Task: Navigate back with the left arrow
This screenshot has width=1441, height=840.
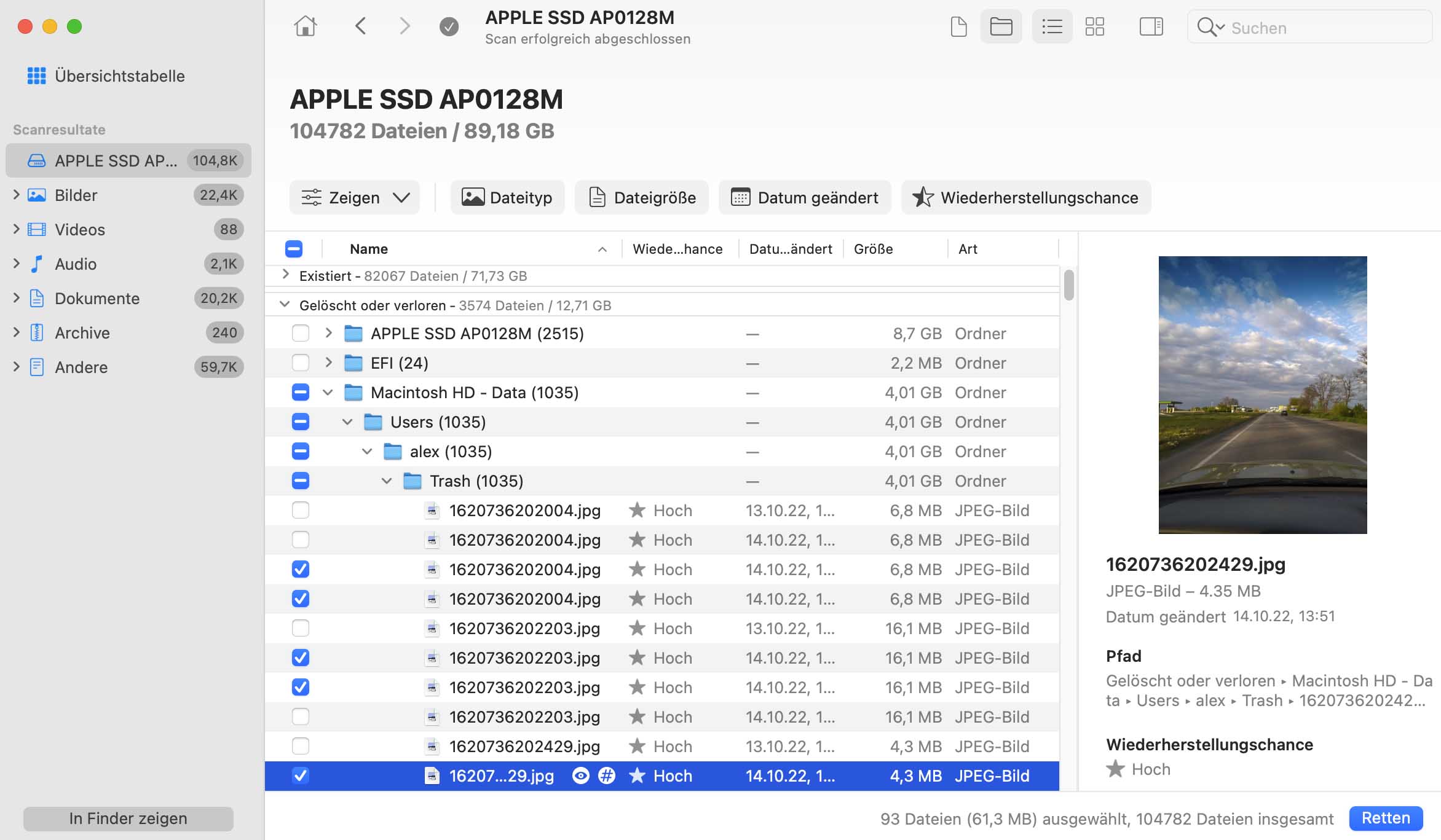Action: coord(361,26)
